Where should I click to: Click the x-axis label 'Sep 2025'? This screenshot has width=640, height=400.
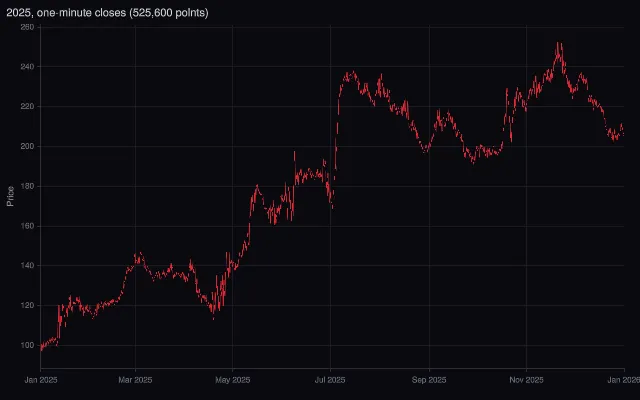[429, 380]
